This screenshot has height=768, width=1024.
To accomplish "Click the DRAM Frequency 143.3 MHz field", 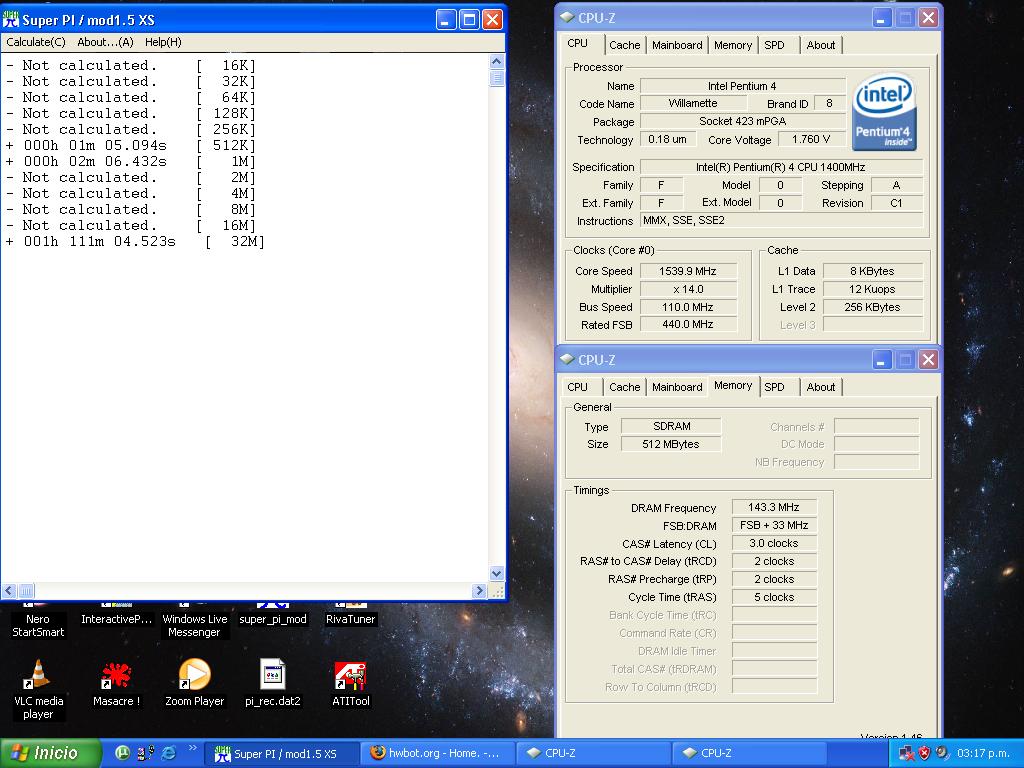I will tap(773, 507).
